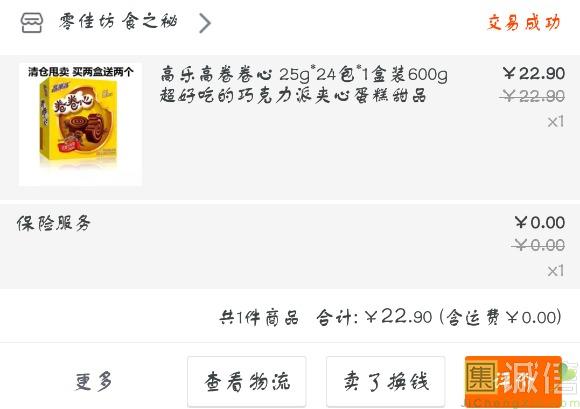Click the 查看物流 button
The image size is (580, 409).
click(247, 382)
